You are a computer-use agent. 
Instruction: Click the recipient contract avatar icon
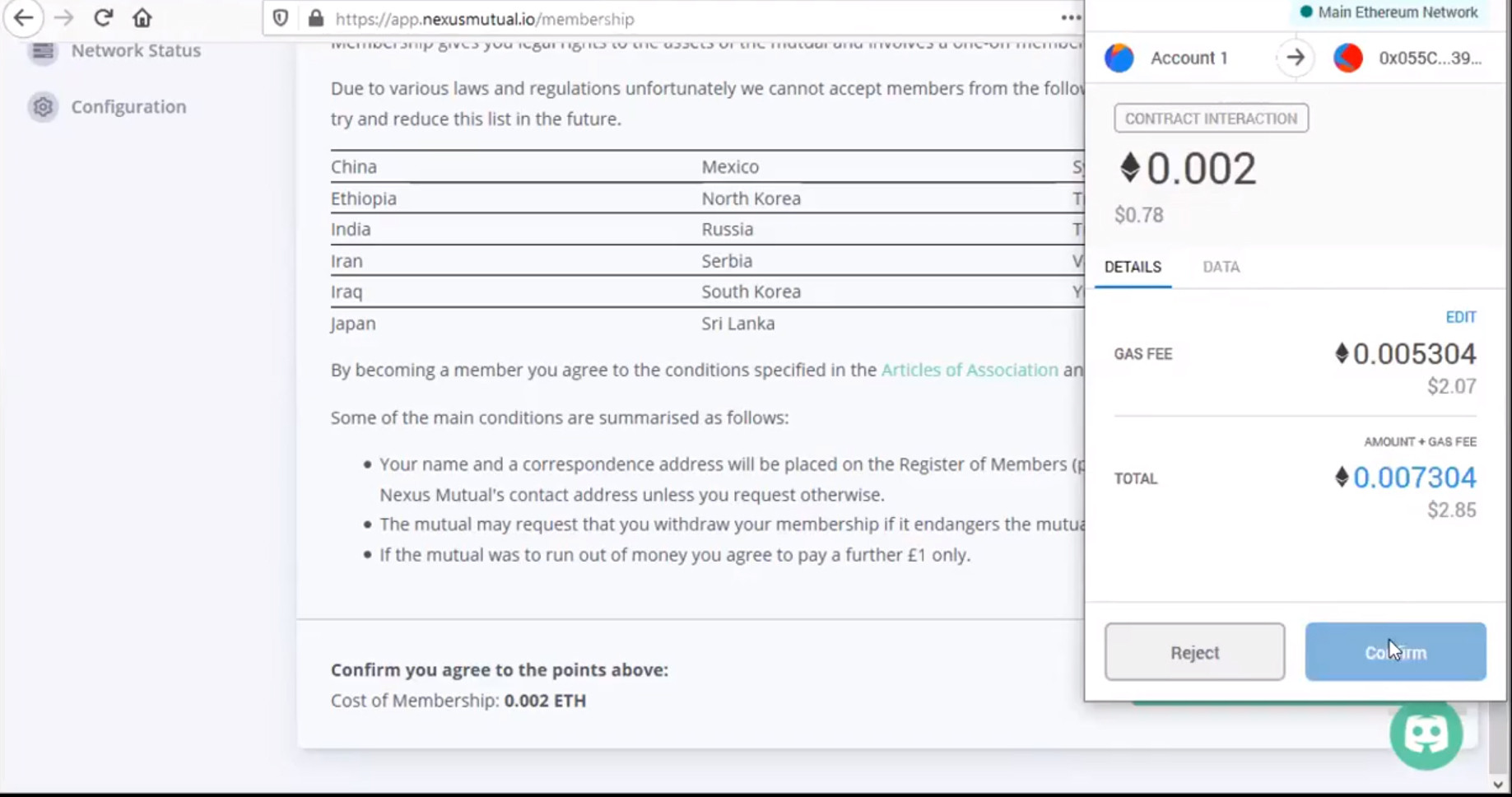click(1347, 58)
